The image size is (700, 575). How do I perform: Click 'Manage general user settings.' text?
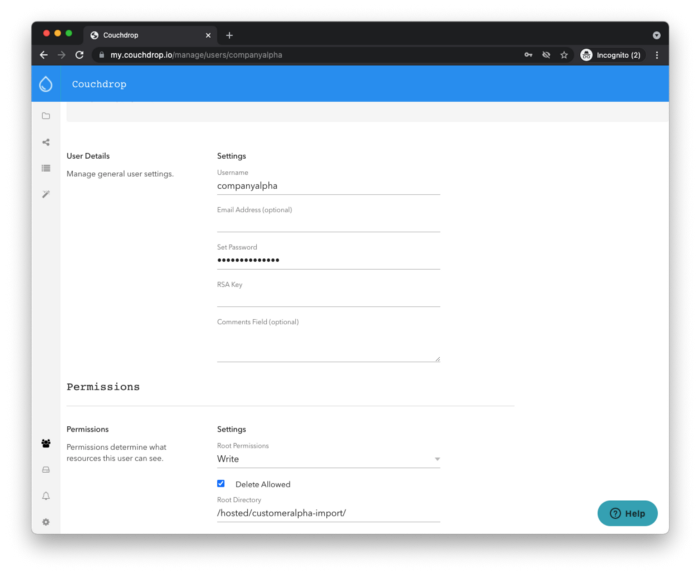pos(120,174)
